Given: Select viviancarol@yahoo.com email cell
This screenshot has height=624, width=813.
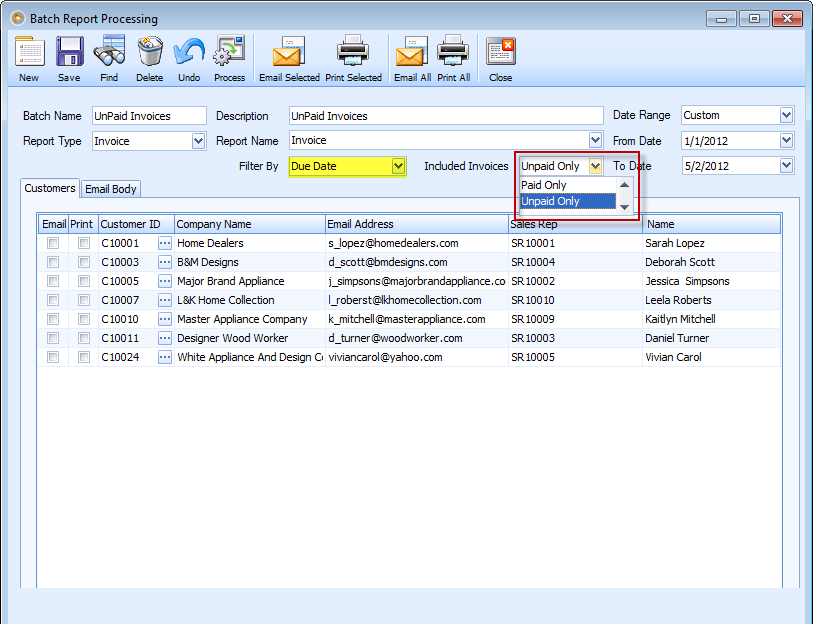Looking at the screenshot, I should (x=417, y=357).
